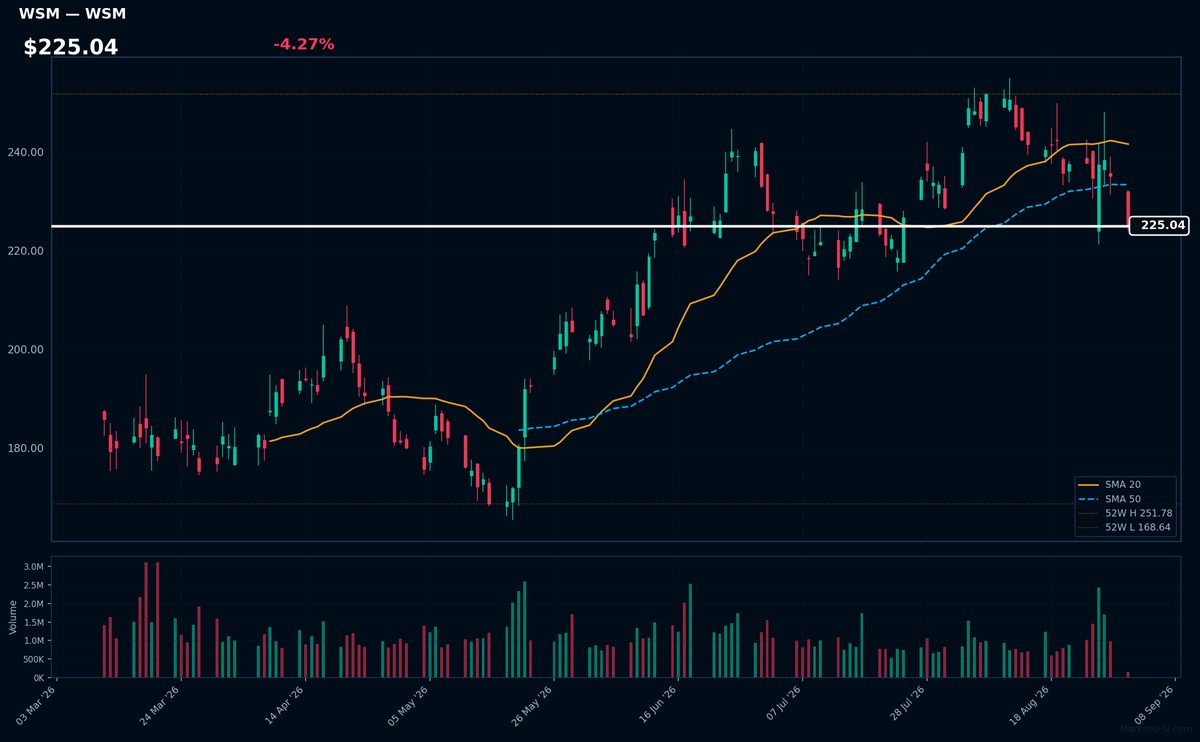Screen dimensions: 1200x742
Task: Click the 180.00 price axis label
Action: pyautogui.click(x=25, y=449)
